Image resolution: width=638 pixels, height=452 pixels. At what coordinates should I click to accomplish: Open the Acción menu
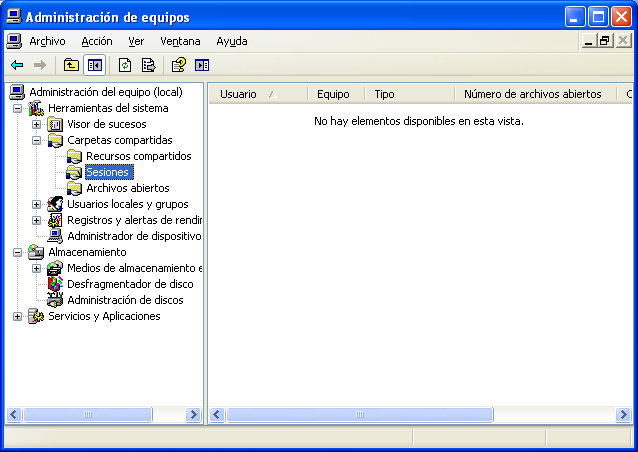pos(97,41)
